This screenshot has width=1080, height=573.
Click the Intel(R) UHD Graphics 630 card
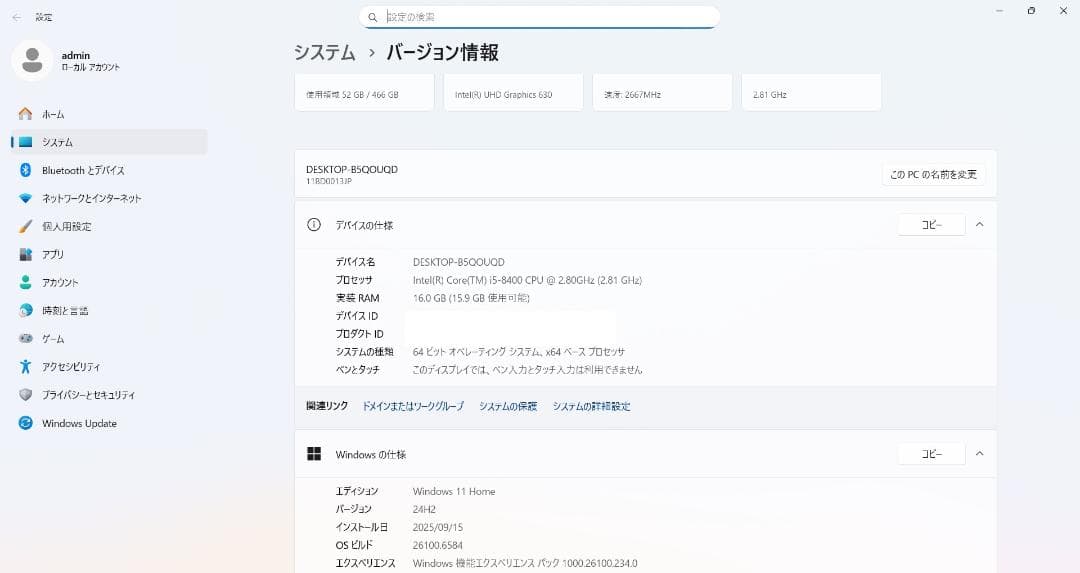point(513,92)
